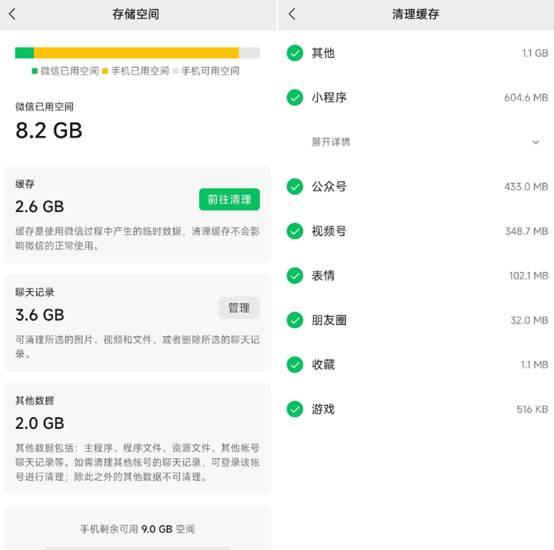Tap the 缓存 section heading

point(25,184)
